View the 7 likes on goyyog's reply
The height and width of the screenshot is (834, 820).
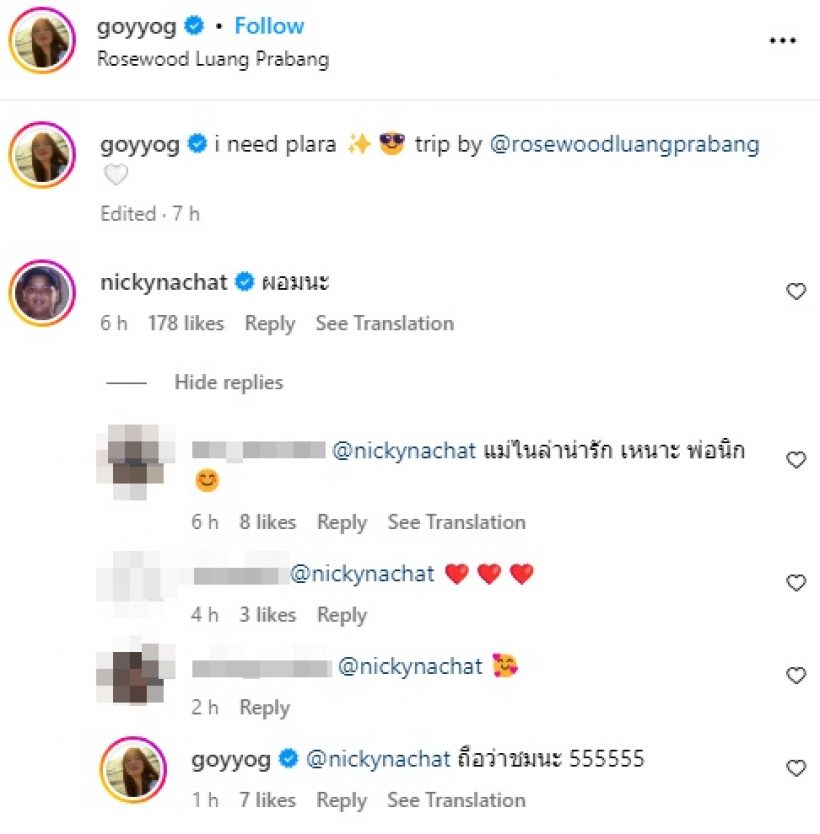267,800
